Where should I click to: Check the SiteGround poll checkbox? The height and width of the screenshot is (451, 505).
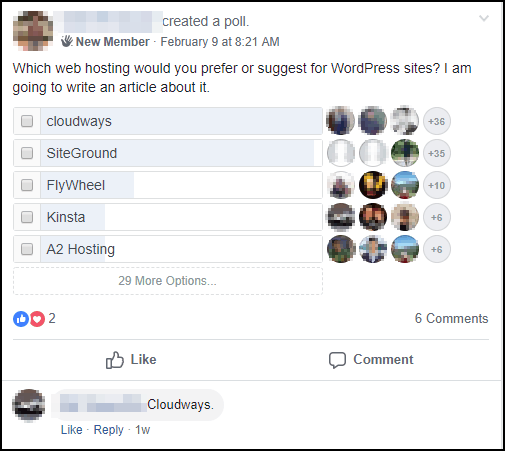pos(27,153)
